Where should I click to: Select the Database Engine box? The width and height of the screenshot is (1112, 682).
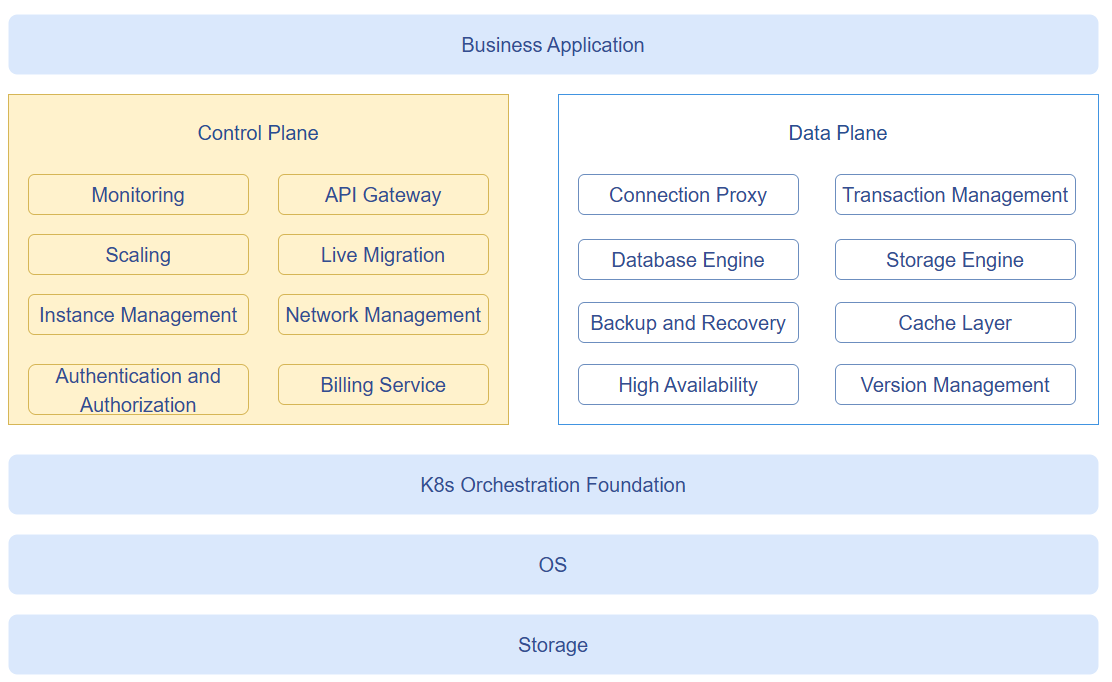[x=688, y=259]
